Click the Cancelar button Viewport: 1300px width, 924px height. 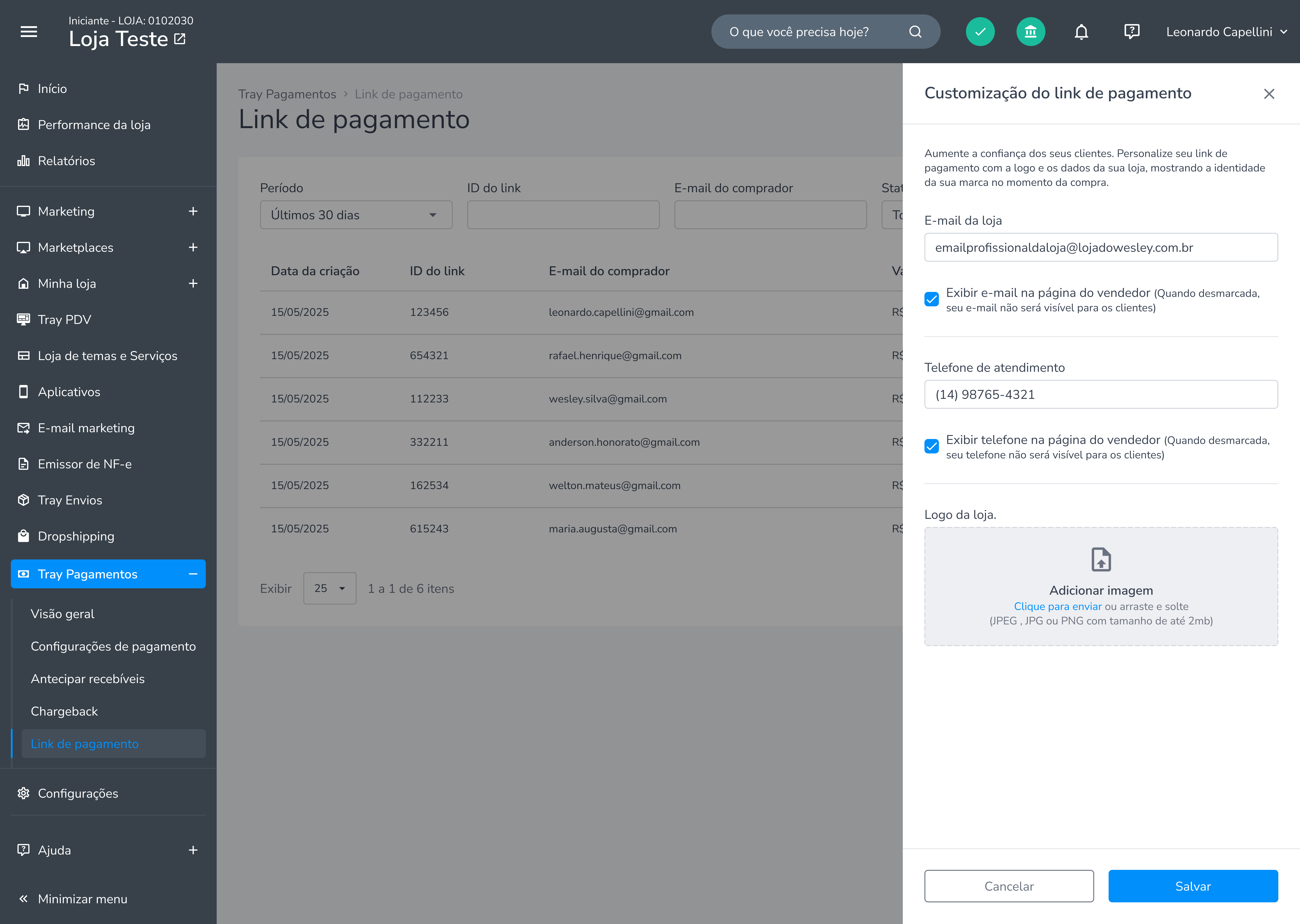coord(1009,886)
